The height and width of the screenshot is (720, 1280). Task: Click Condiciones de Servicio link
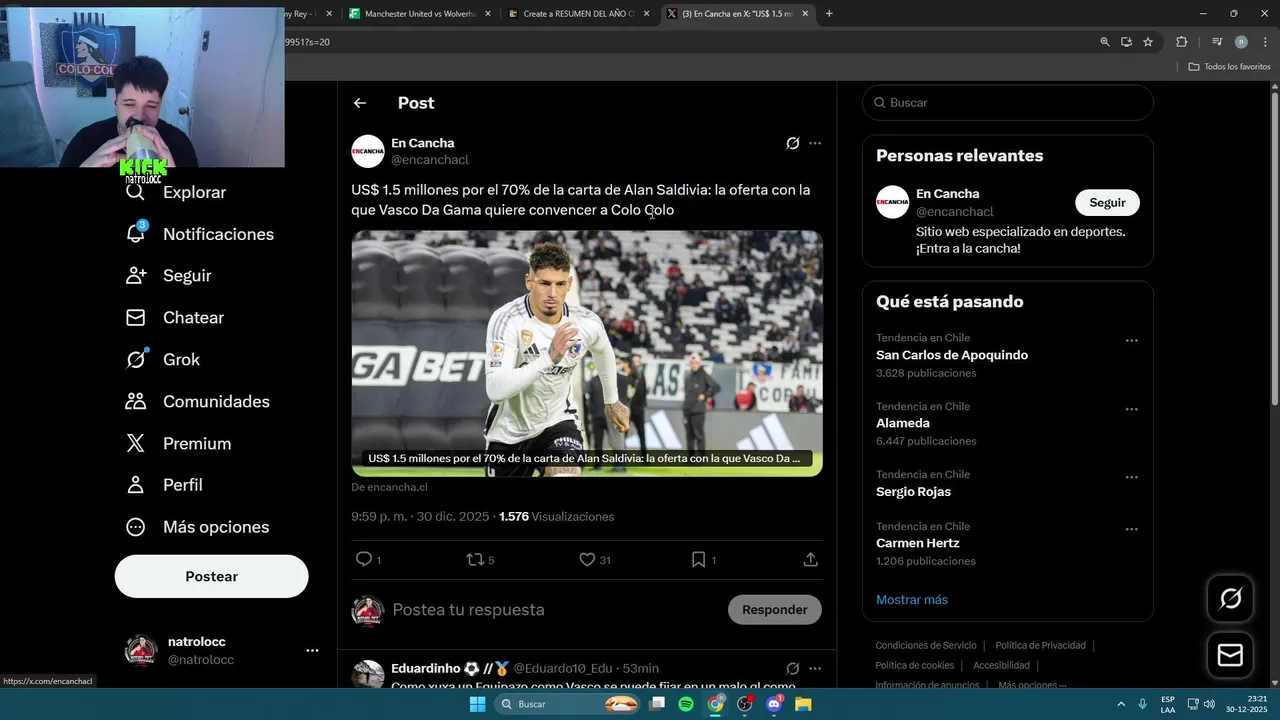[926, 646]
